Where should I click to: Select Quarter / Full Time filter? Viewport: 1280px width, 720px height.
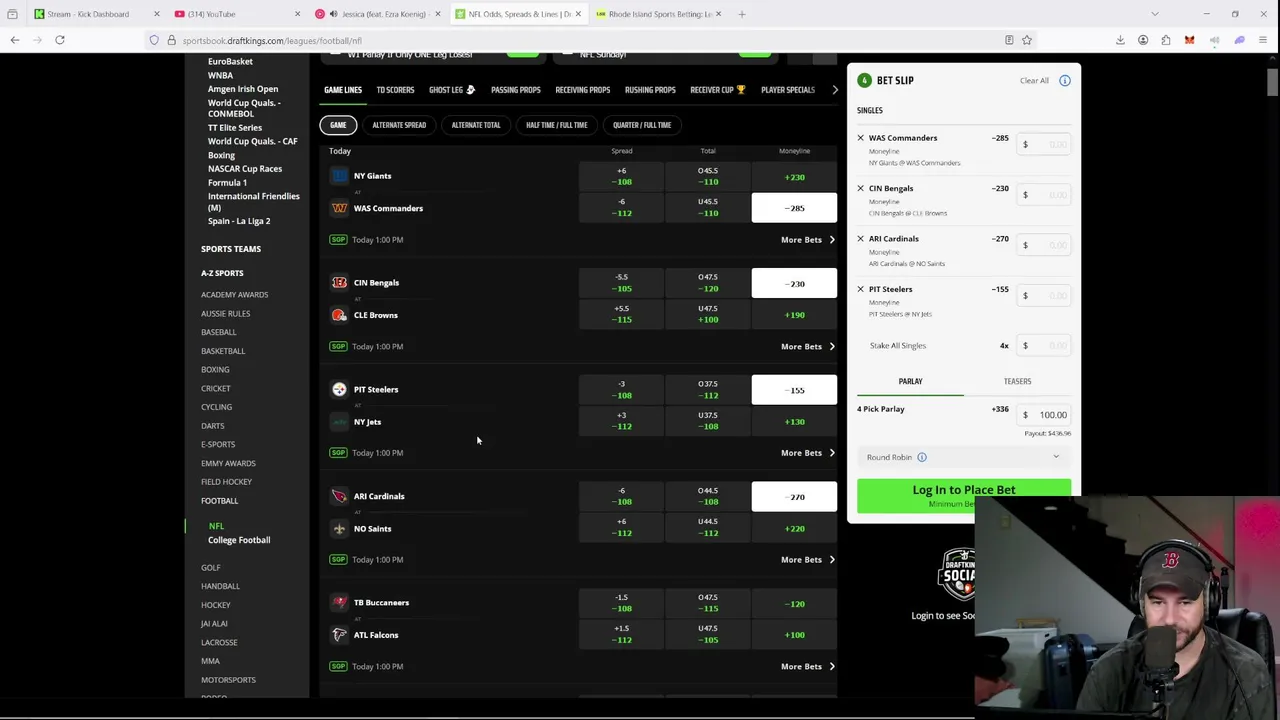click(x=642, y=125)
